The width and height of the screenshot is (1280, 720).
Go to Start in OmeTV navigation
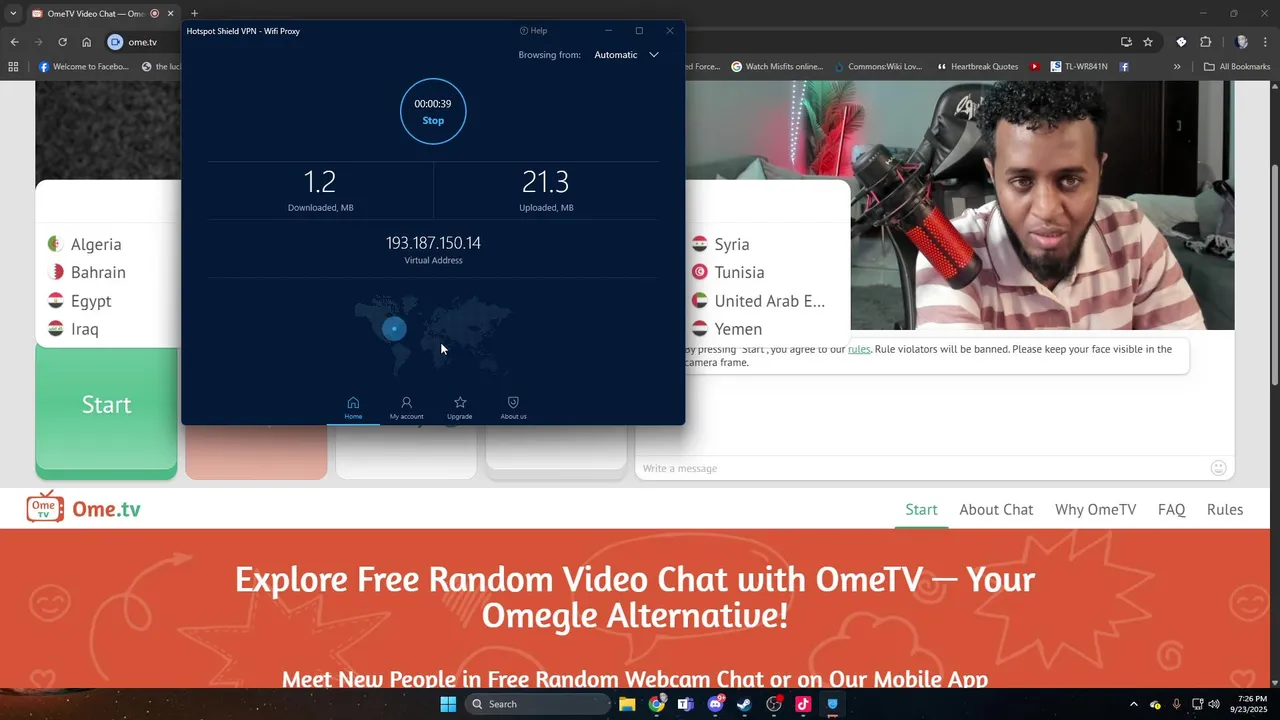pyautogui.click(x=921, y=510)
